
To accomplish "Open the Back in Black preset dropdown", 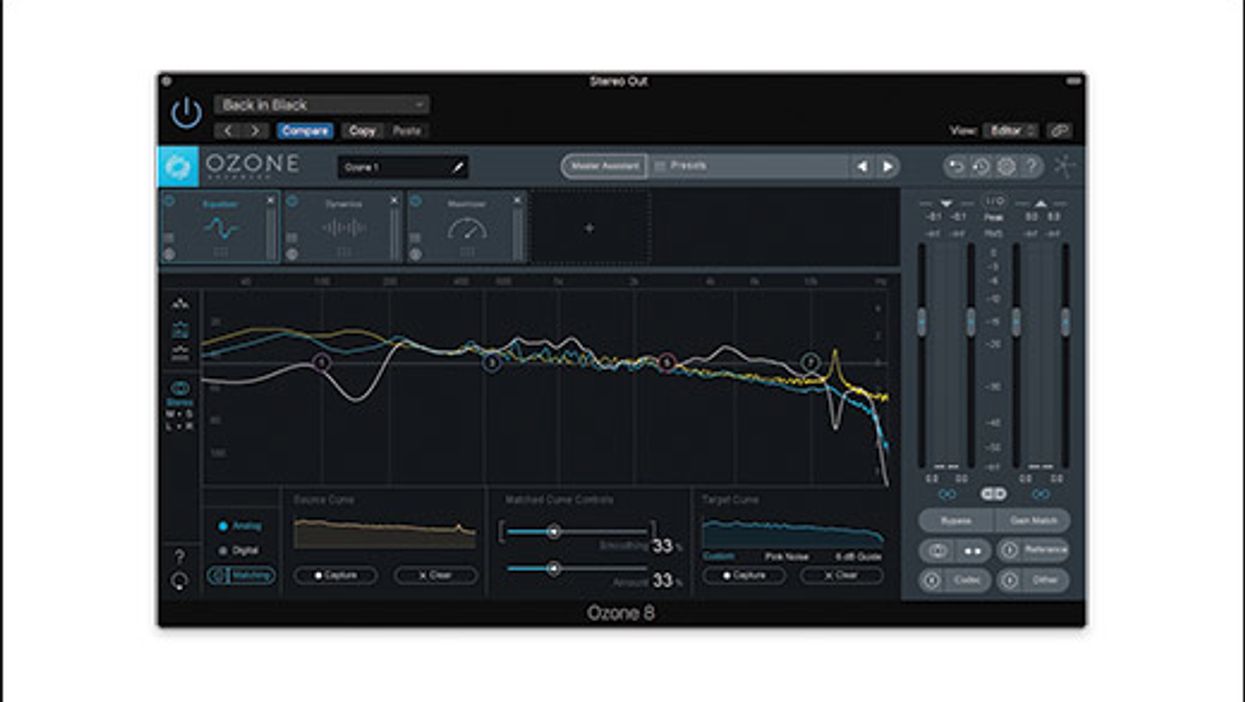I will coord(322,105).
